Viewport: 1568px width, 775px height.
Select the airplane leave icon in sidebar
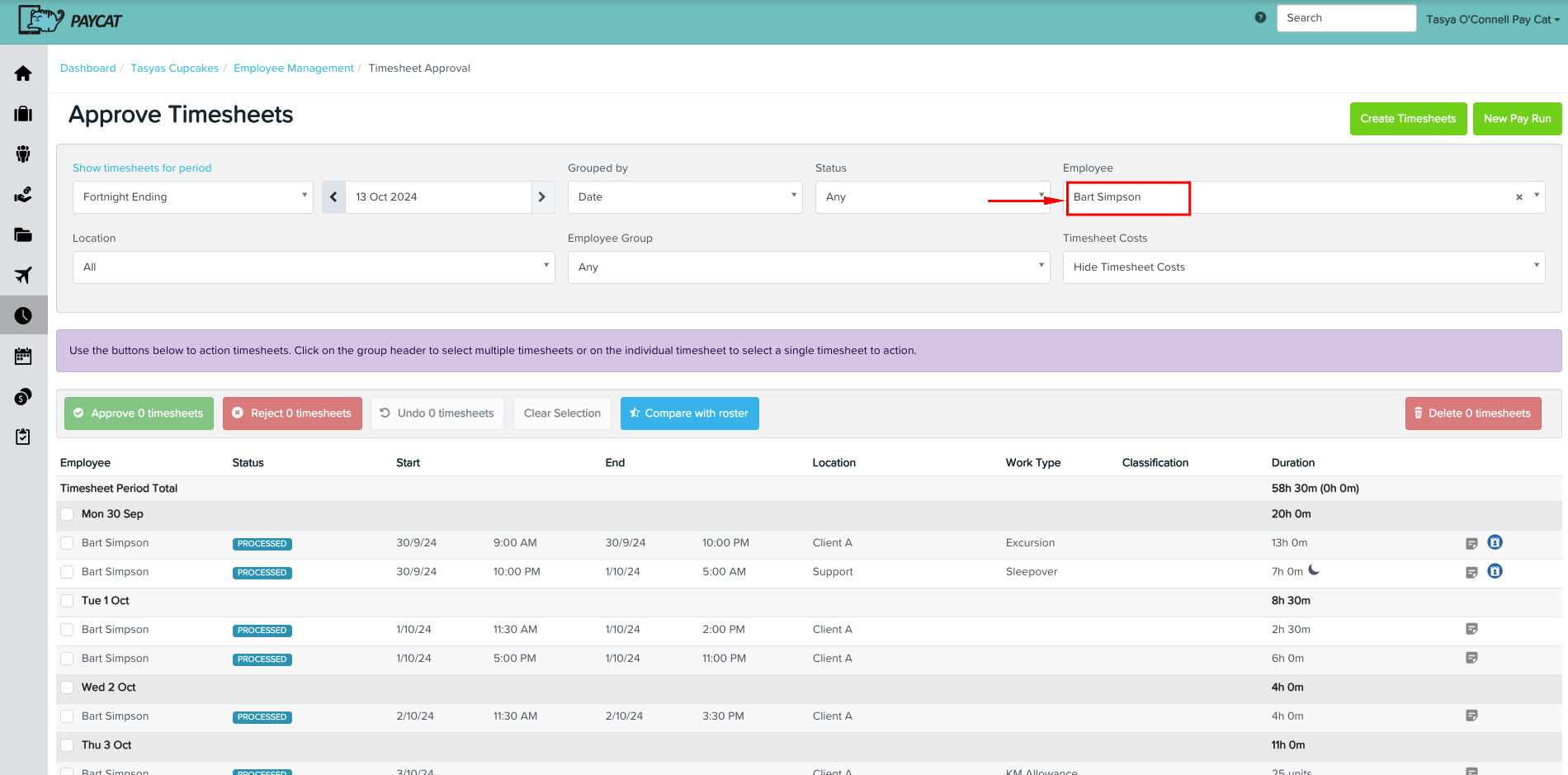click(x=24, y=275)
